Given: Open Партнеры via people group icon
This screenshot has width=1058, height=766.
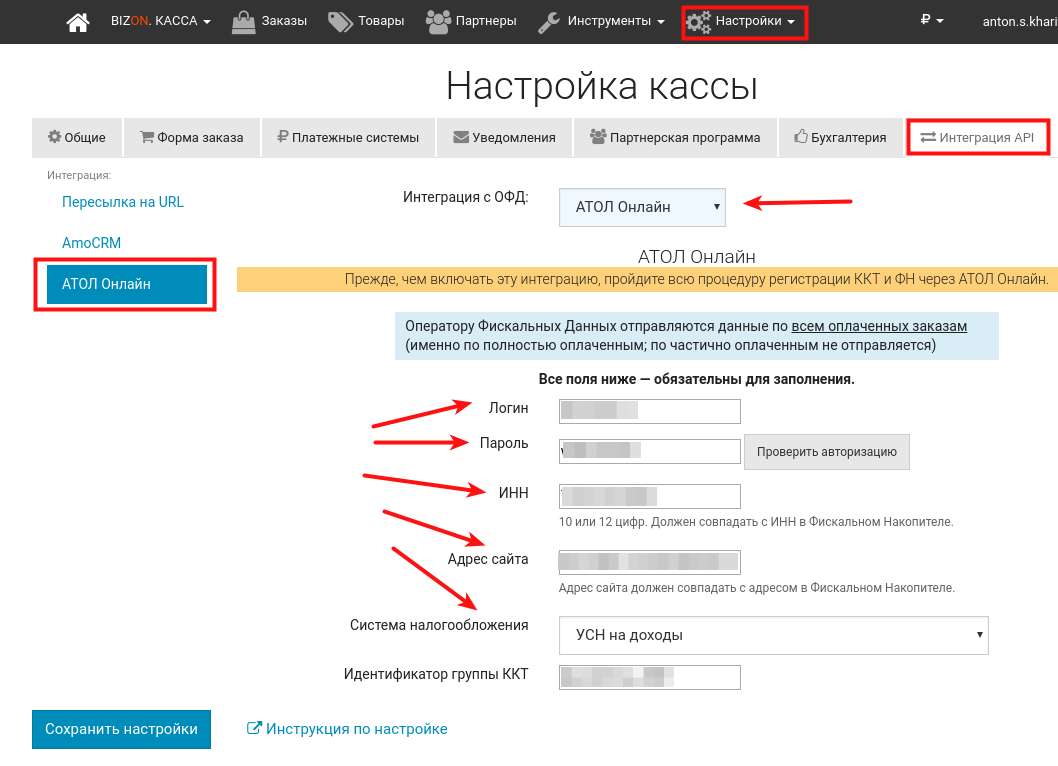Looking at the screenshot, I should pyautogui.click(x=438, y=21).
